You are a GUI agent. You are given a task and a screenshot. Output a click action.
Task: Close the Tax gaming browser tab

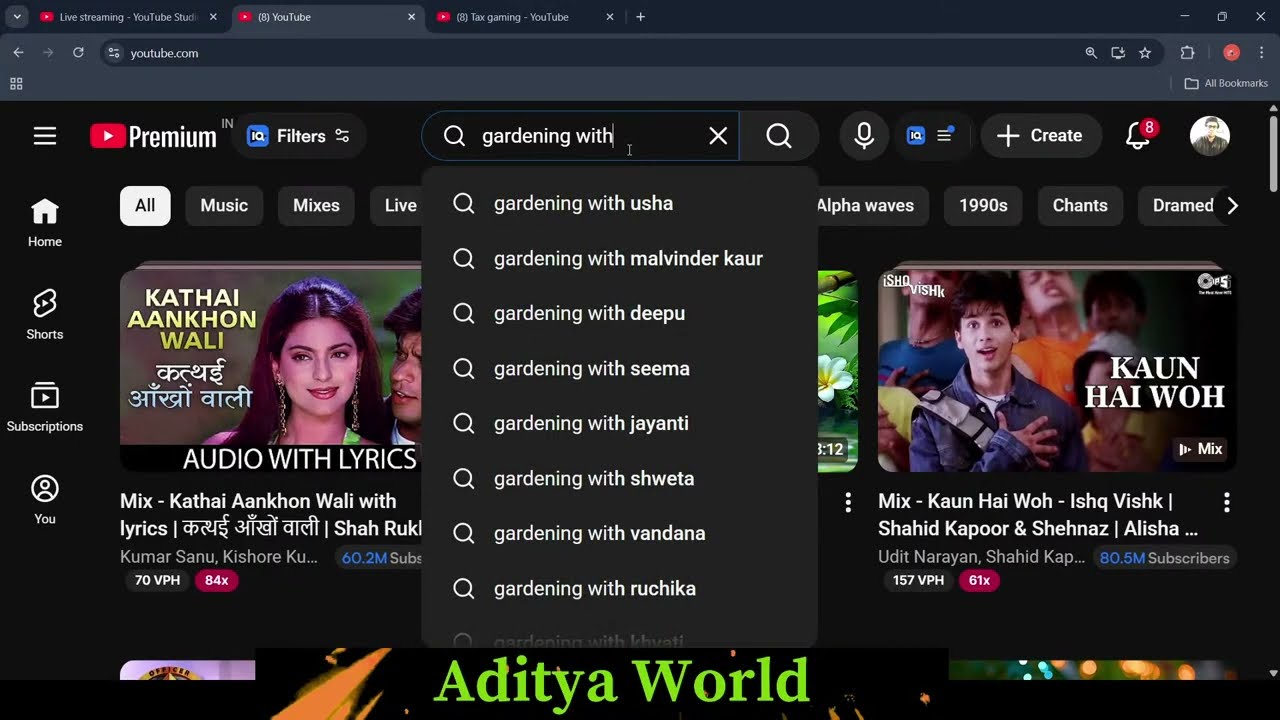point(610,17)
